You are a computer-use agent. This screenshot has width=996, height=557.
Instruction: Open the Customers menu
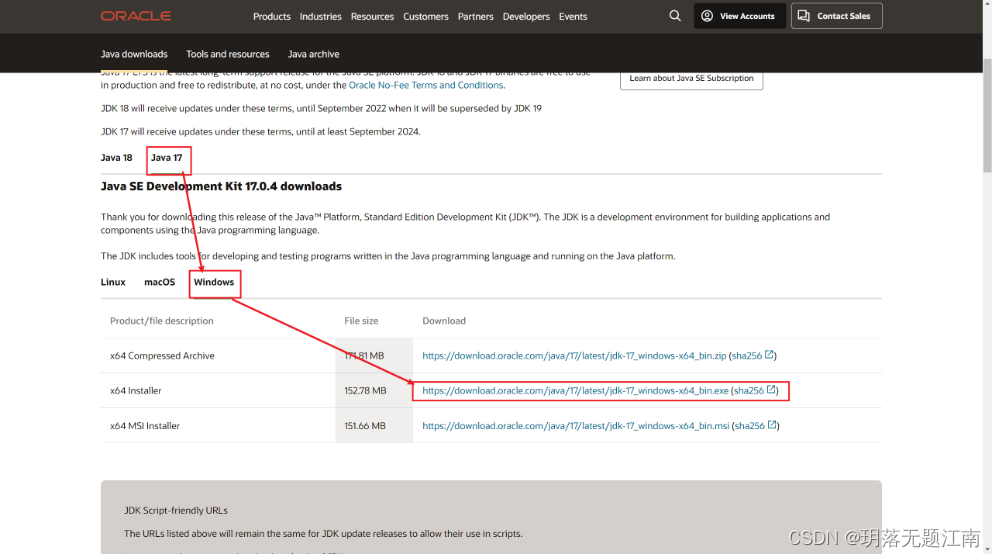pos(426,17)
